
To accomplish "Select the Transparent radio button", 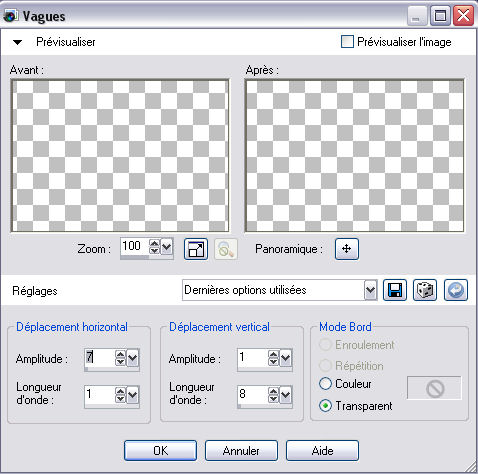I will tap(325, 406).
